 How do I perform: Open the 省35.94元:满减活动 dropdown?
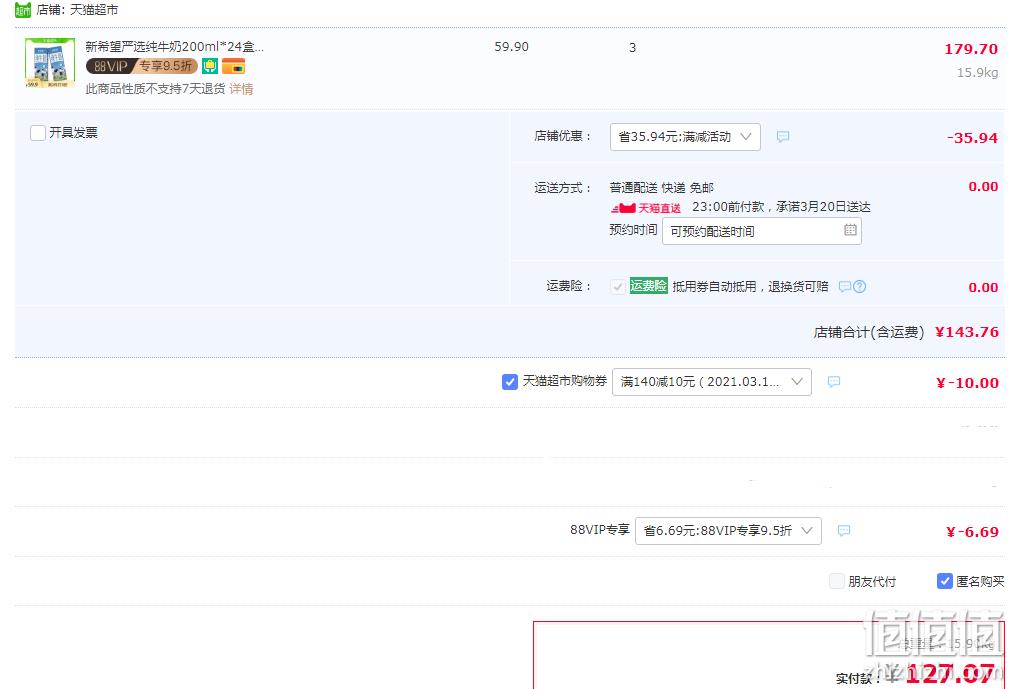(x=685, y=137)
